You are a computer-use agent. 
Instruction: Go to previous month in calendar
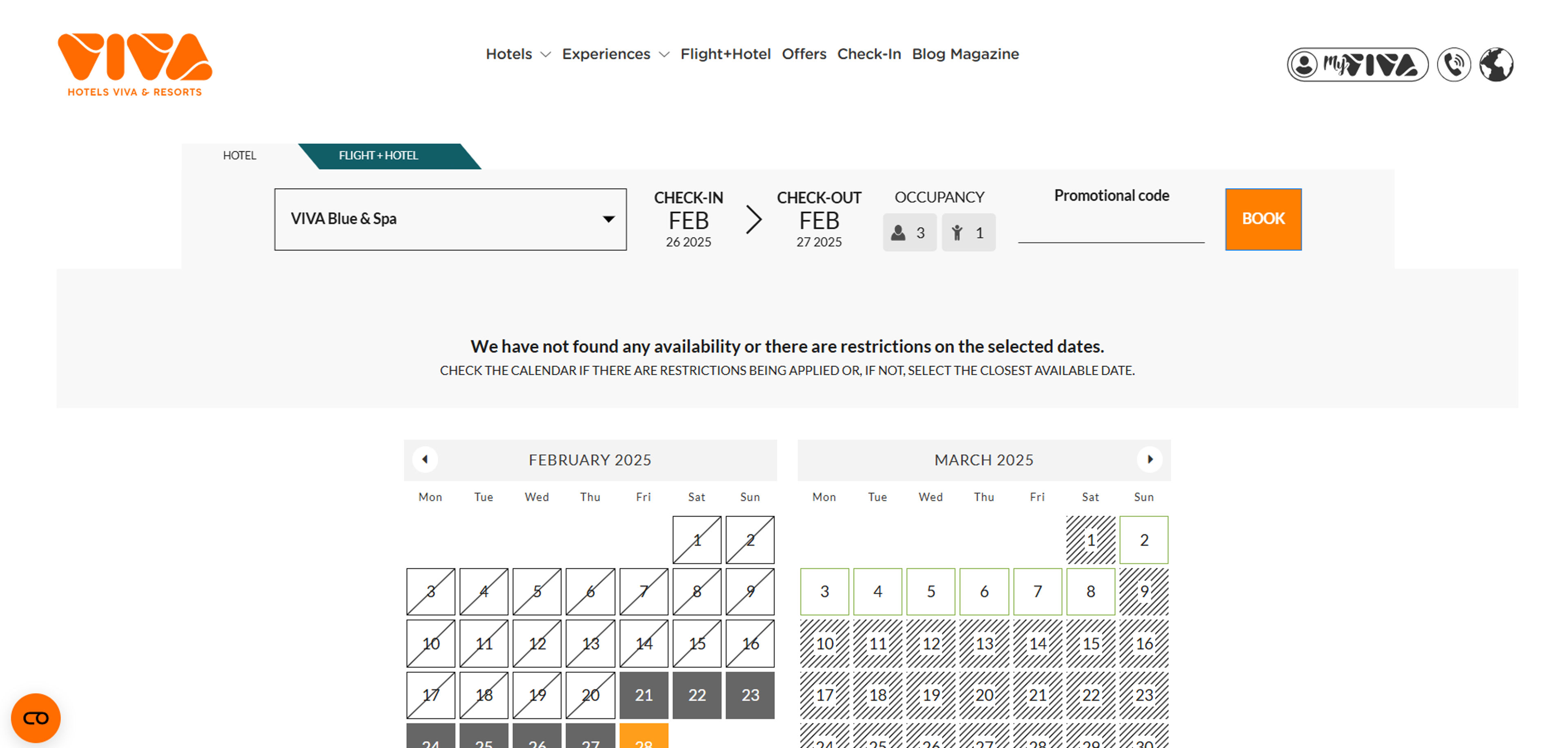425,459
